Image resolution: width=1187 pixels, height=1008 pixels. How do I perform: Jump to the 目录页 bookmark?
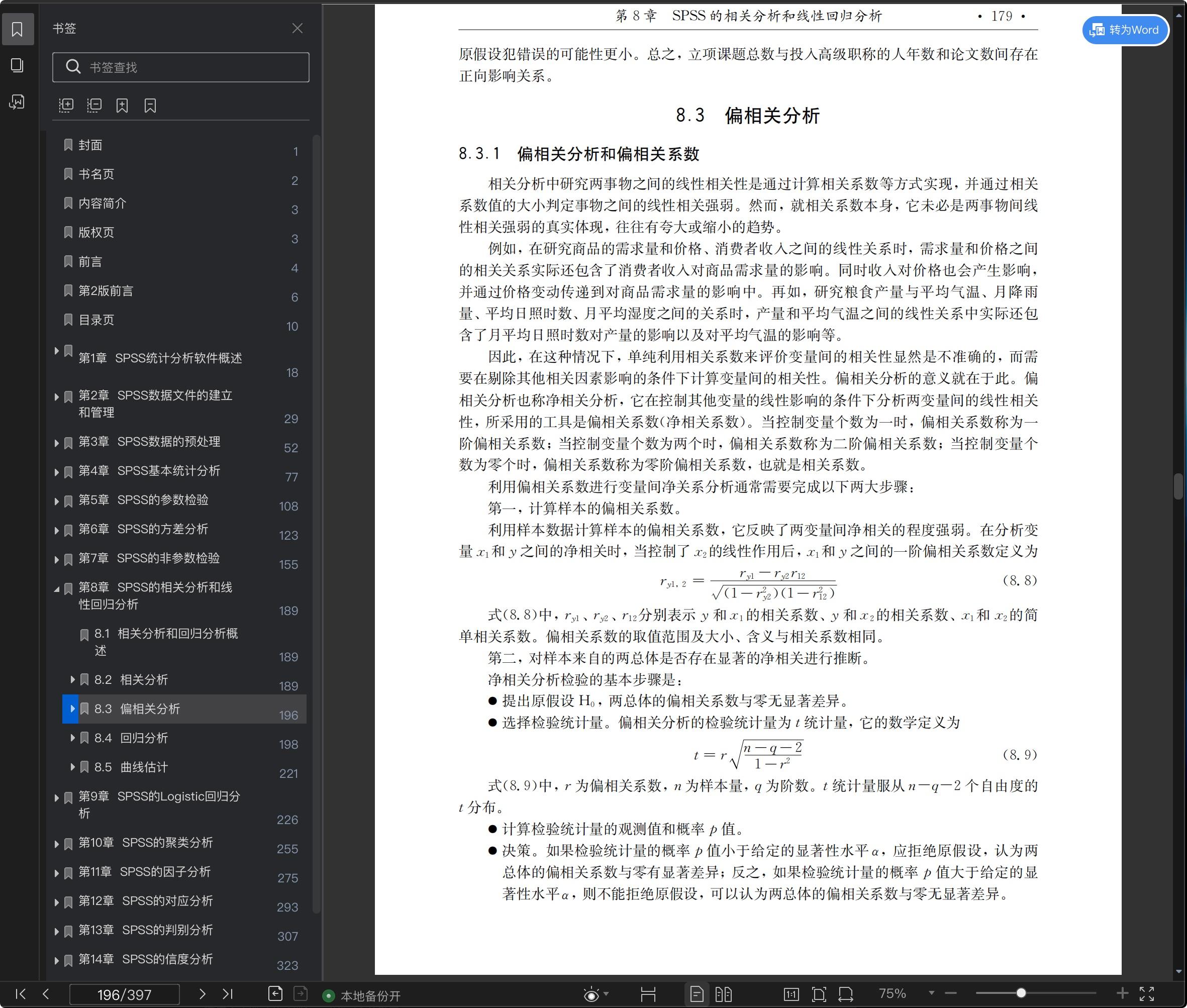click(x=96, y=320)
